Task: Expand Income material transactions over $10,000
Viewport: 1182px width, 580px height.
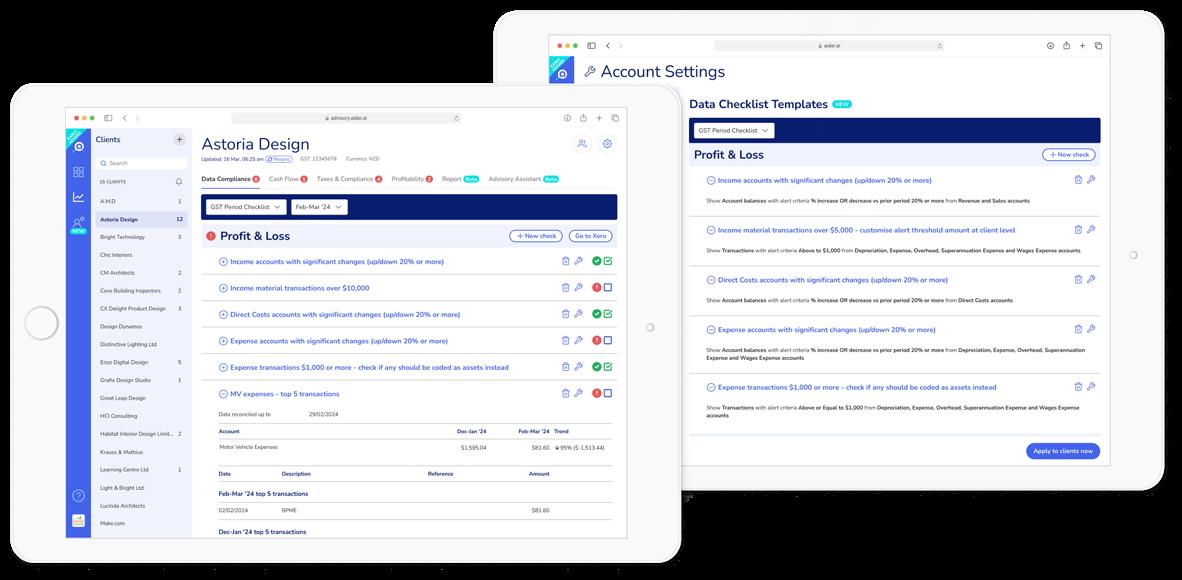Action: (x=223, y=288)
